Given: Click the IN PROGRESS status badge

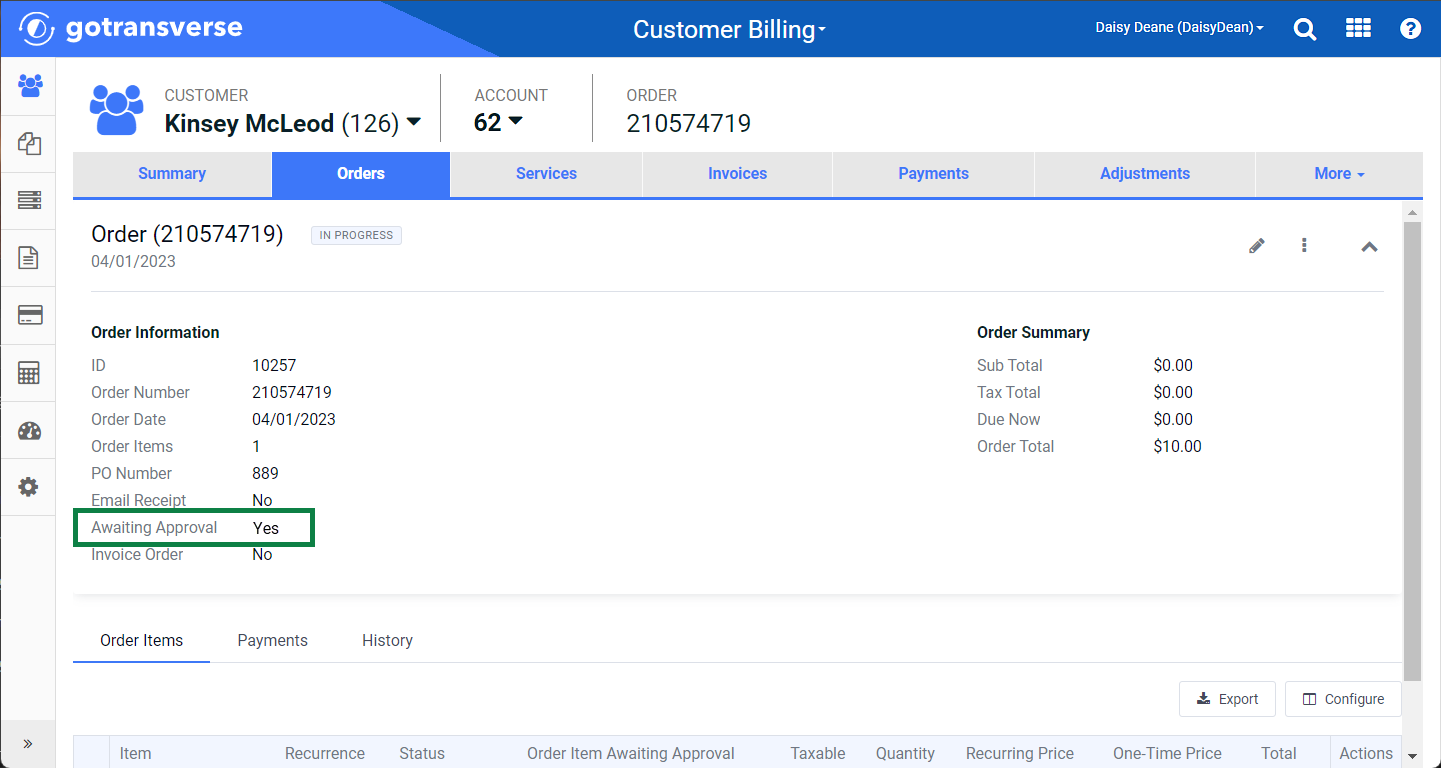Looking at the screenshot, I should pyautogui.click(x=356, y=236).
